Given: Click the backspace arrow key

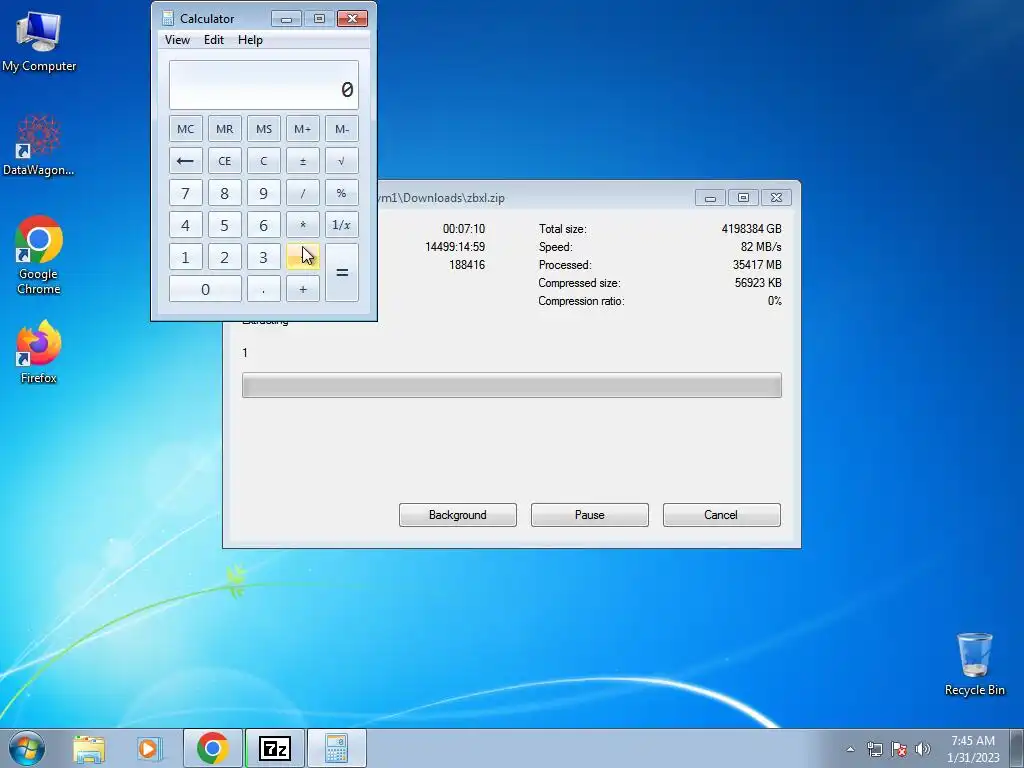Looking at the screenshot, I should tap(185, 161).
